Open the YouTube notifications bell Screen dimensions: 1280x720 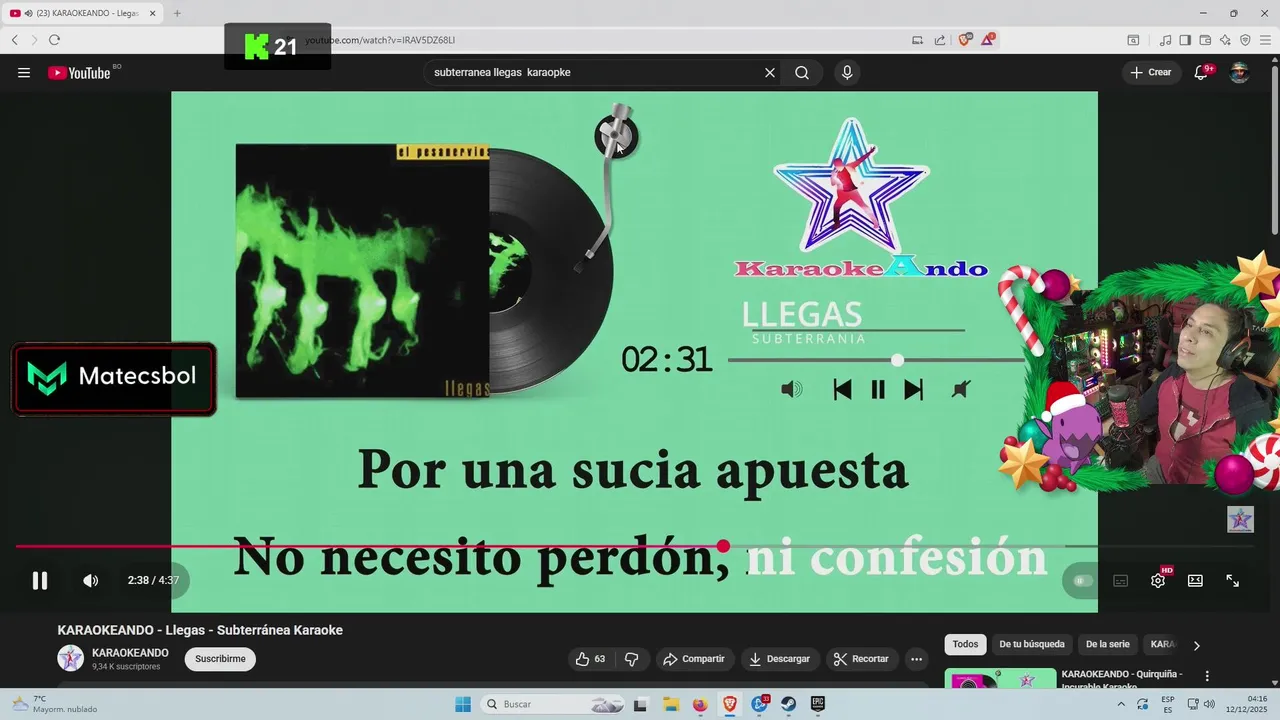click(x=1202, y=72)
